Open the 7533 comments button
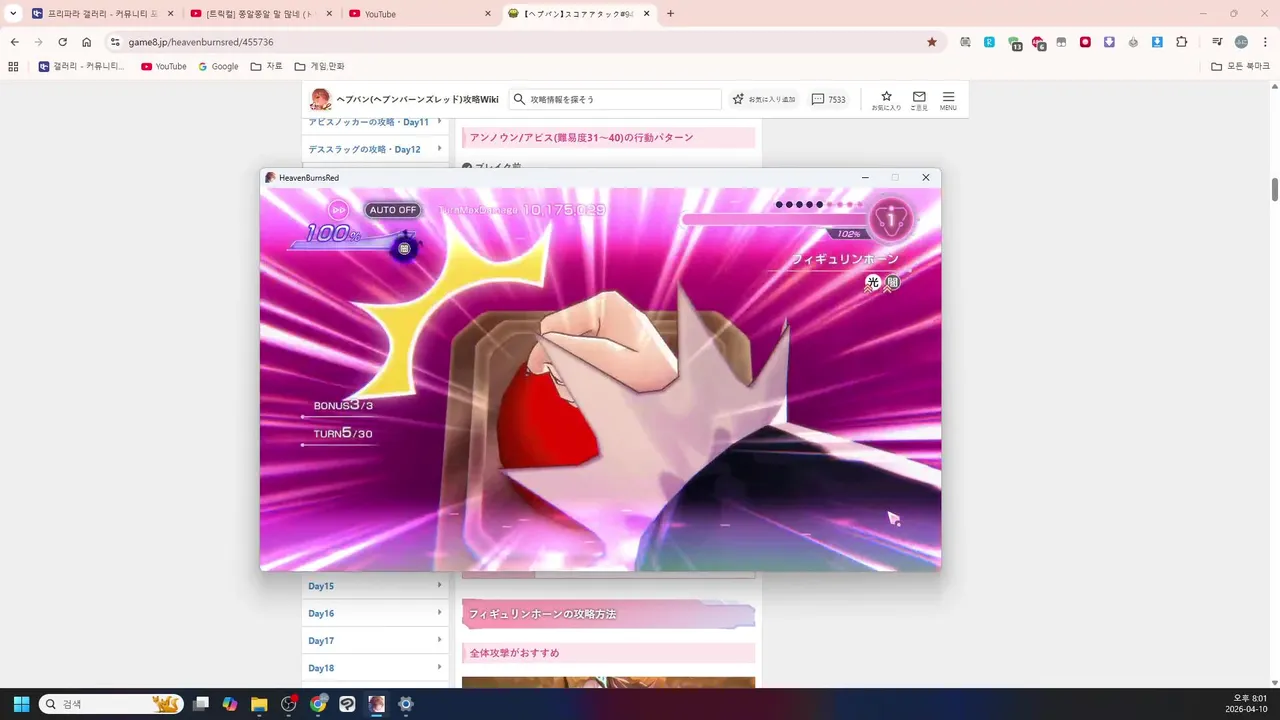1280x720 pixels. [828, 99]
